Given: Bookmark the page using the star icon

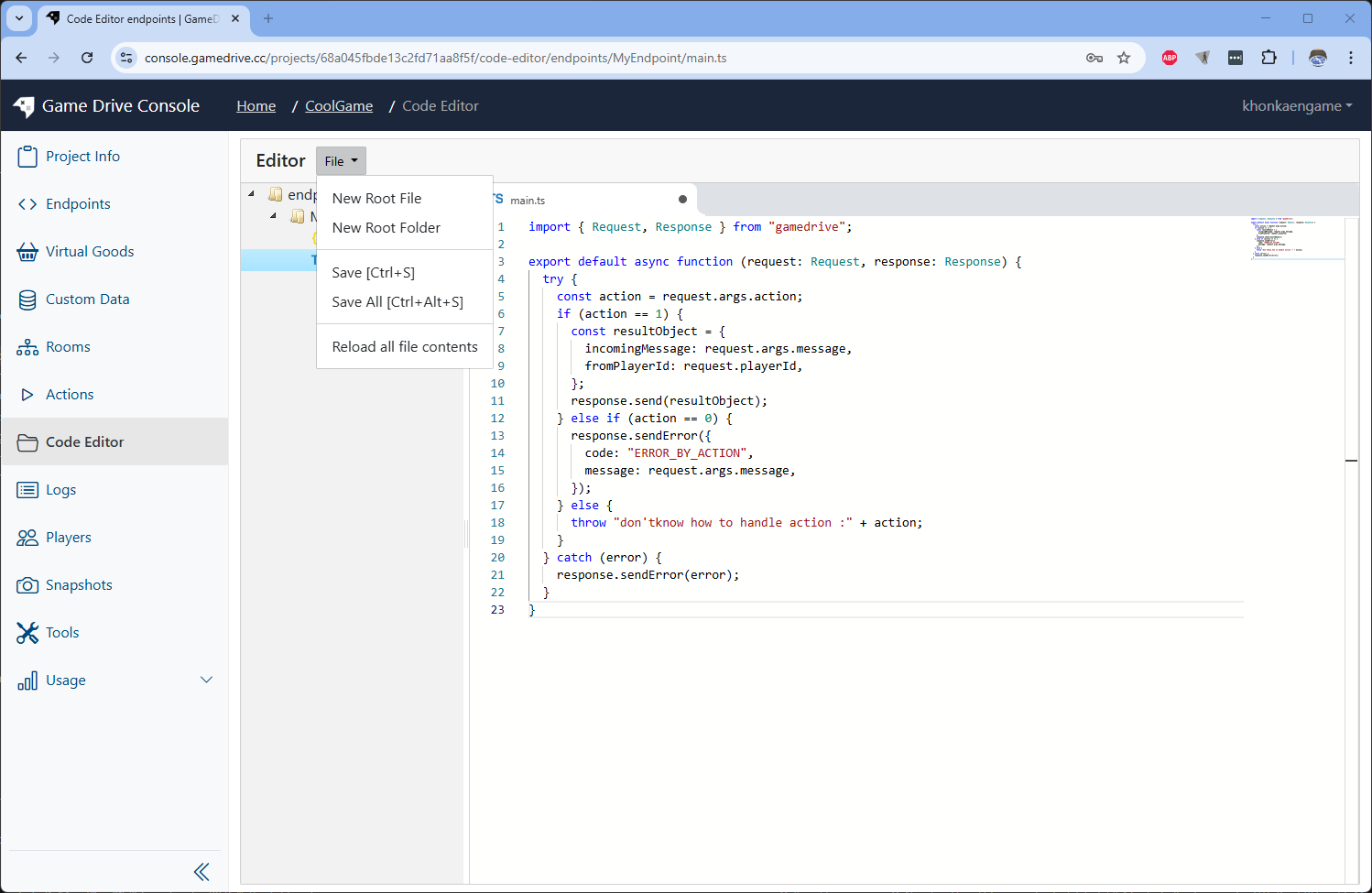Looking at the screenshot, I should point(1124,57).
